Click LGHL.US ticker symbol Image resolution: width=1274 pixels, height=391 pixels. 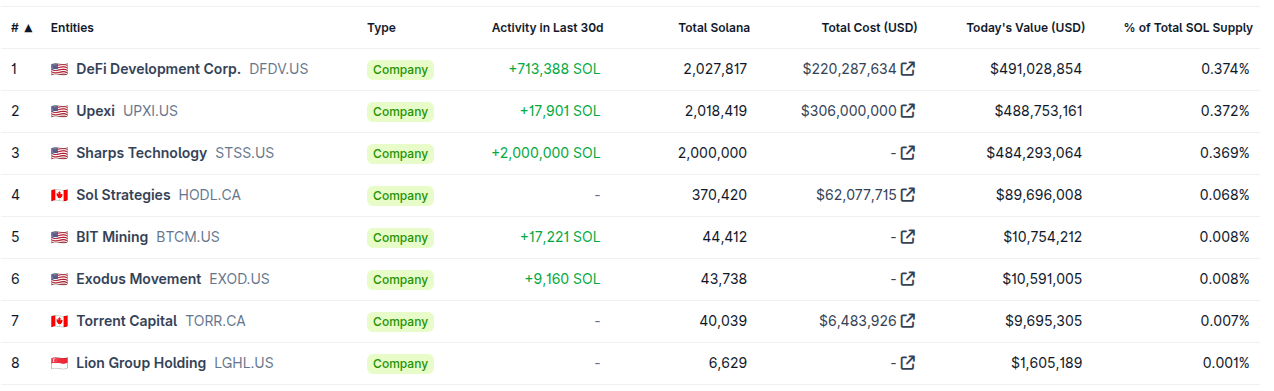(244, 363)
